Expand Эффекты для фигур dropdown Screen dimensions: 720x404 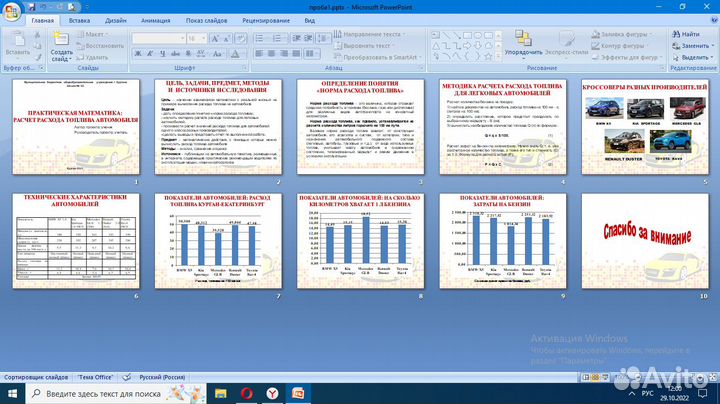[x=627, y=57]
